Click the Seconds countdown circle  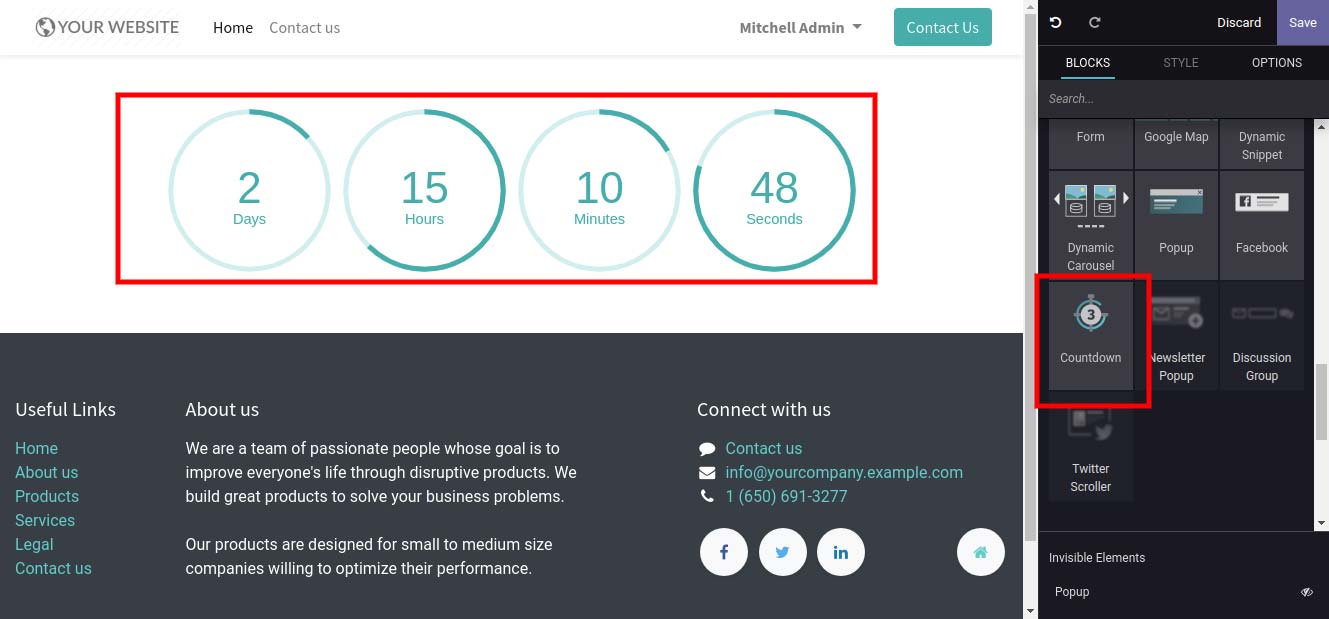click(774, 190)
